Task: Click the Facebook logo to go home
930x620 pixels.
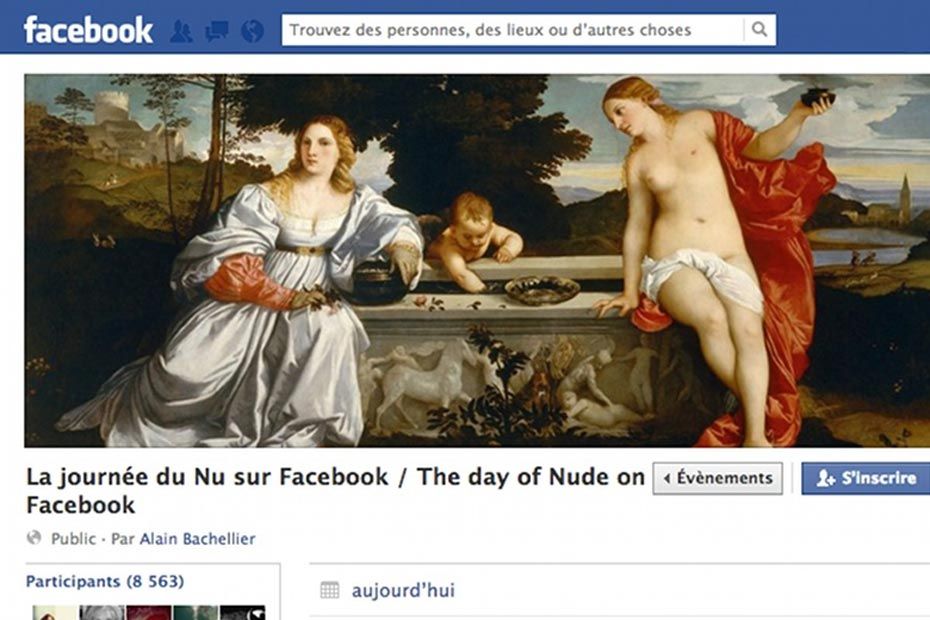Action: point(88,30)
